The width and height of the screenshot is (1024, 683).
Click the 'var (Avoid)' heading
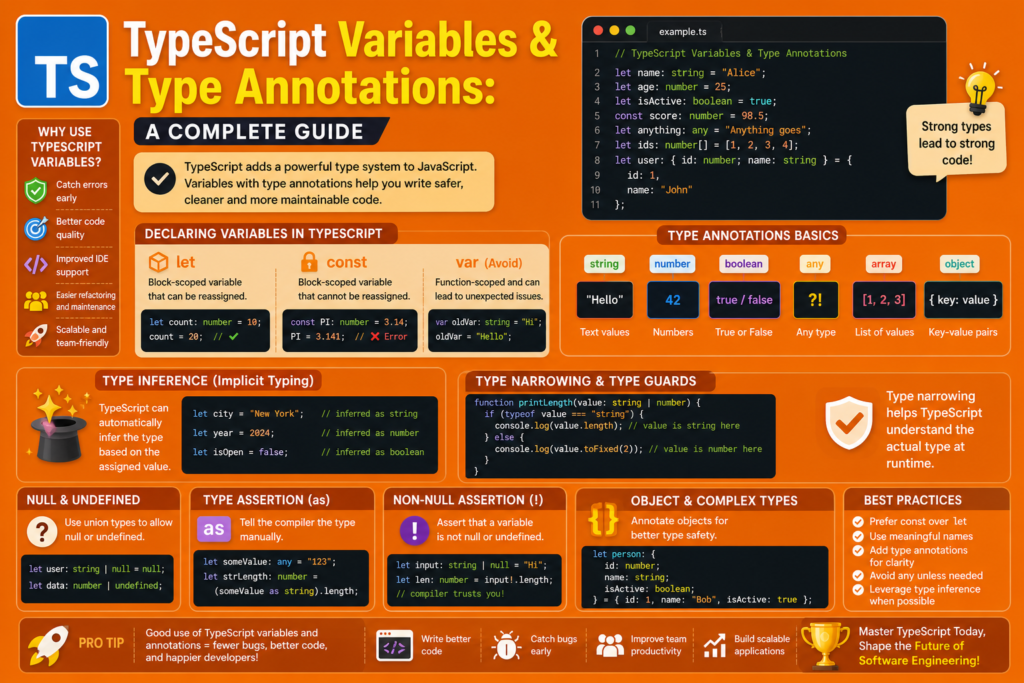click(488, 262)
